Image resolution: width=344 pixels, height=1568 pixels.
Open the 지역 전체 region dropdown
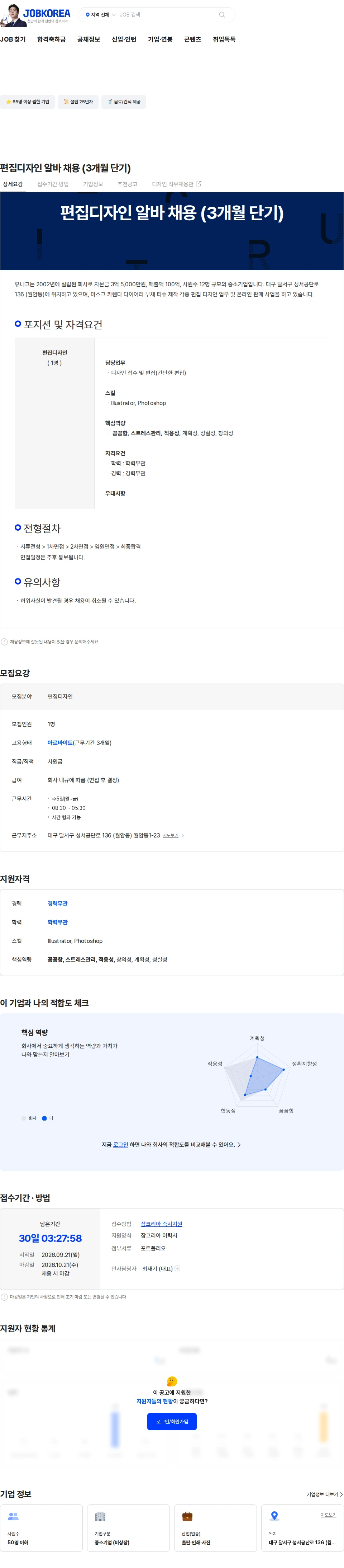click(100, 15)
